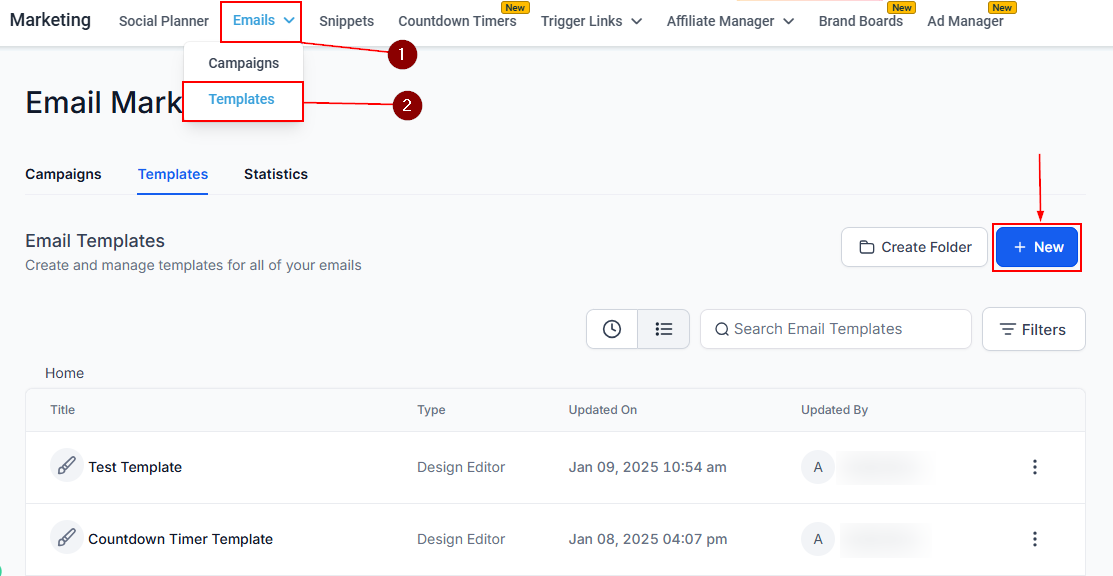Expand the Emails dropdown menu
The height and width of the screenshot is (576, 1113).
click(x=263, y=20)
